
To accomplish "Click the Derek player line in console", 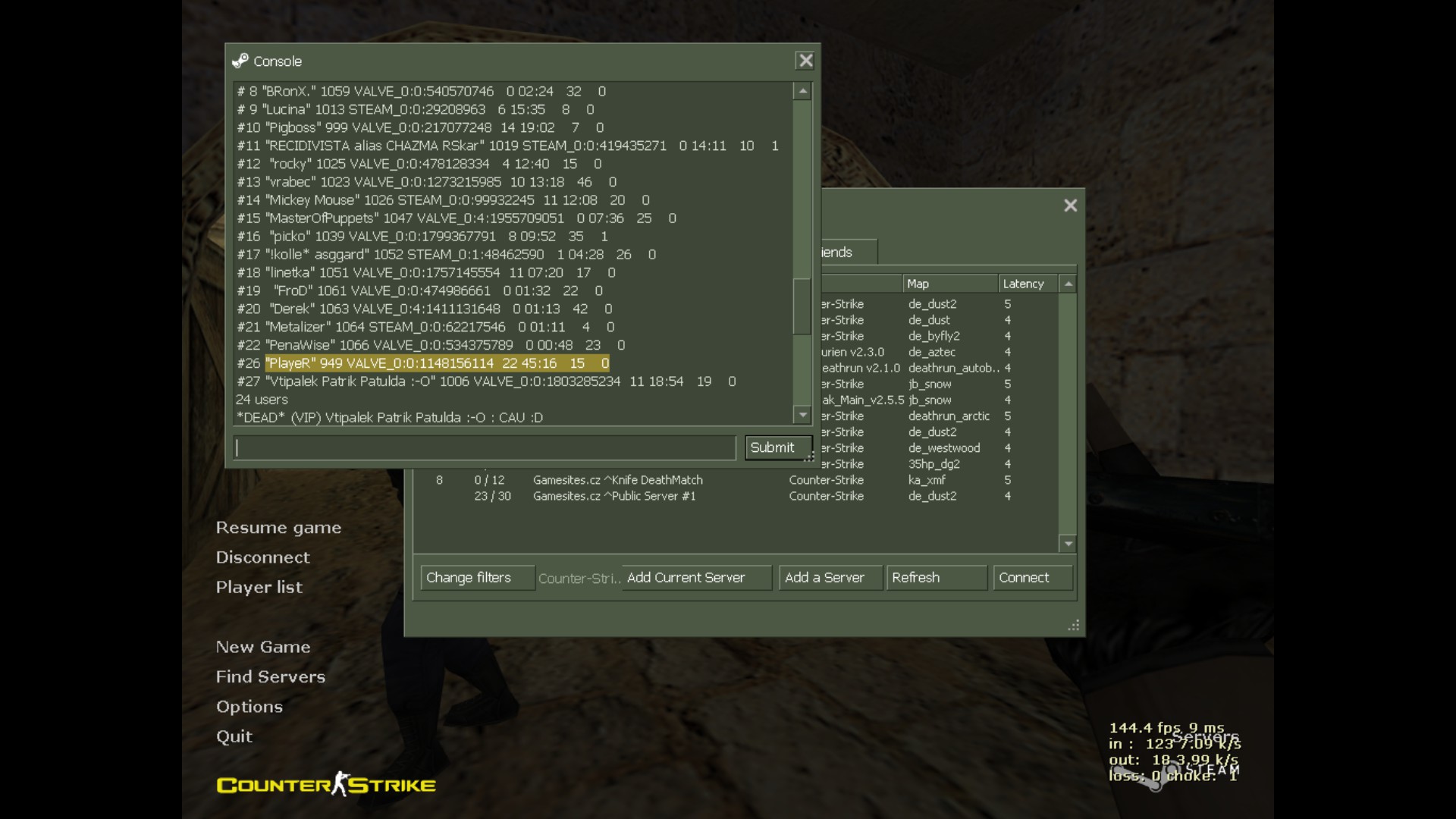I will coord(424,309).
